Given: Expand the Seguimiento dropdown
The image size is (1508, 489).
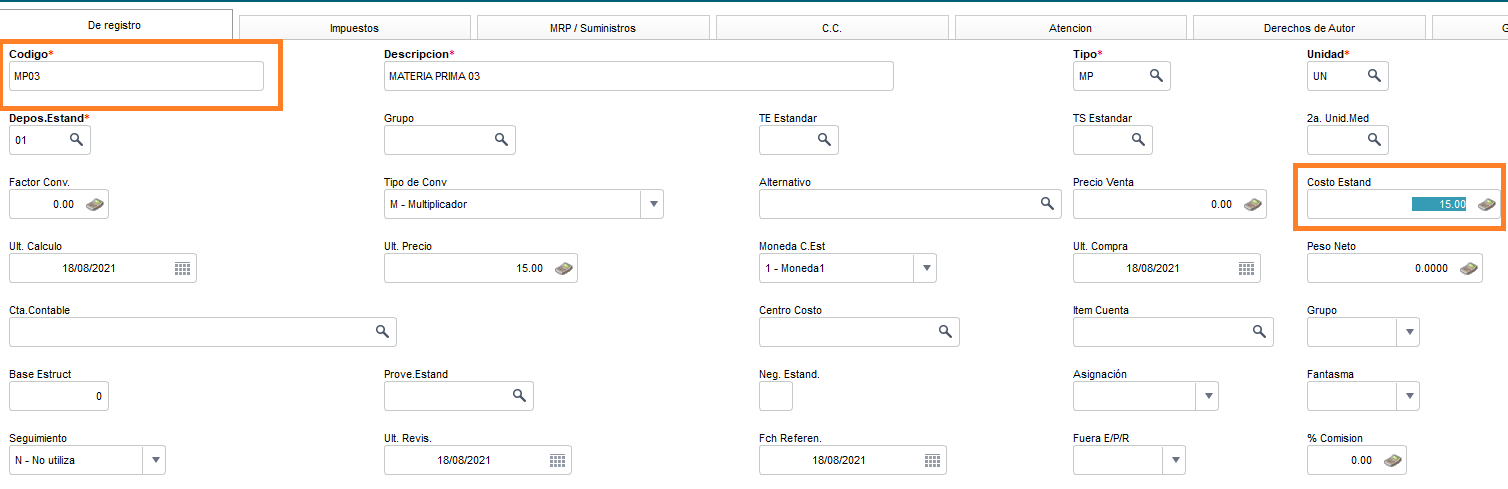Looking at the screenshot, I should click(154, 460).
